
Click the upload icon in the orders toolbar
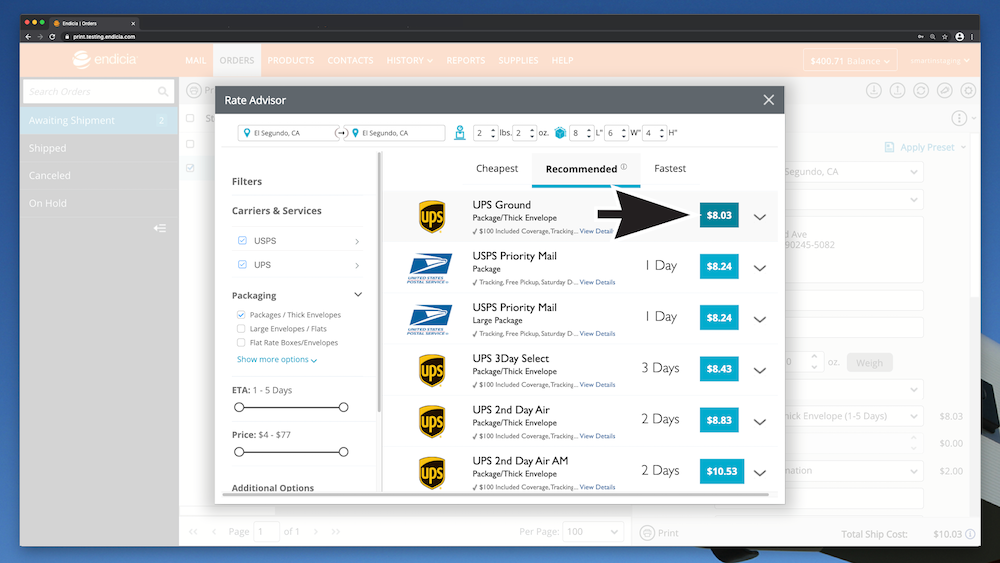click(897, 91)
